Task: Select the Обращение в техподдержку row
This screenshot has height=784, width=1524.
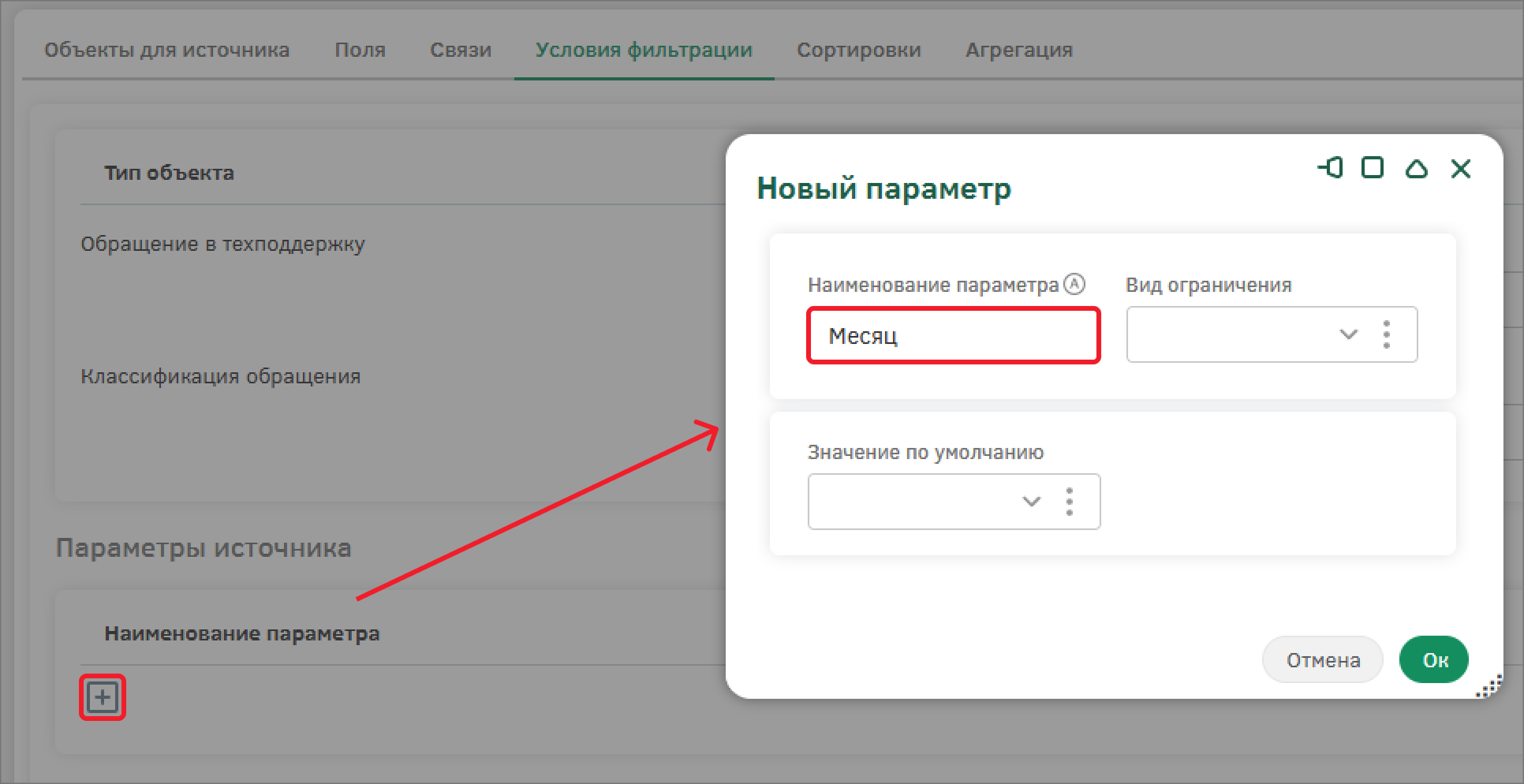Action: tap(222, 244)
